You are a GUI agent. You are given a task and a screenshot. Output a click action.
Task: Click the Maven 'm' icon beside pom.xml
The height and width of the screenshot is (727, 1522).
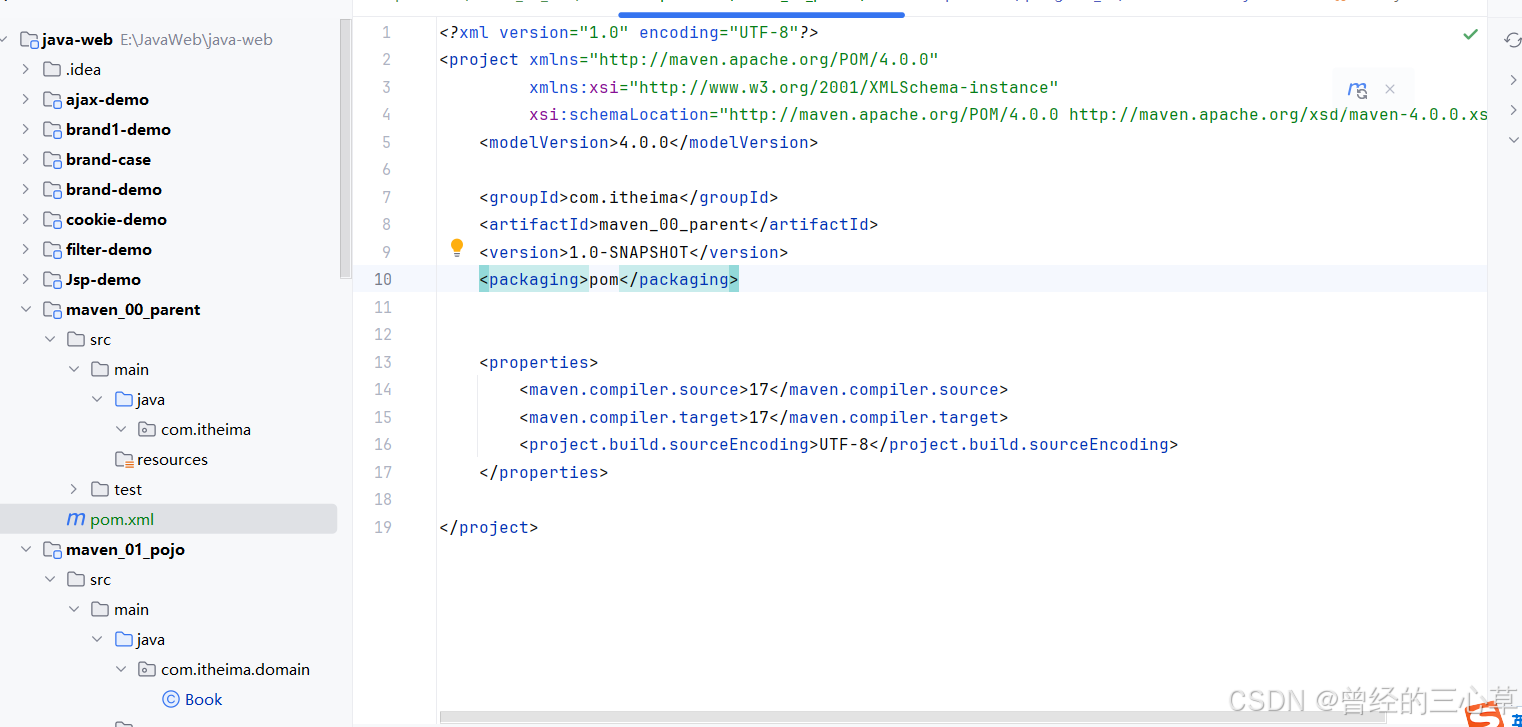[76, 519]
